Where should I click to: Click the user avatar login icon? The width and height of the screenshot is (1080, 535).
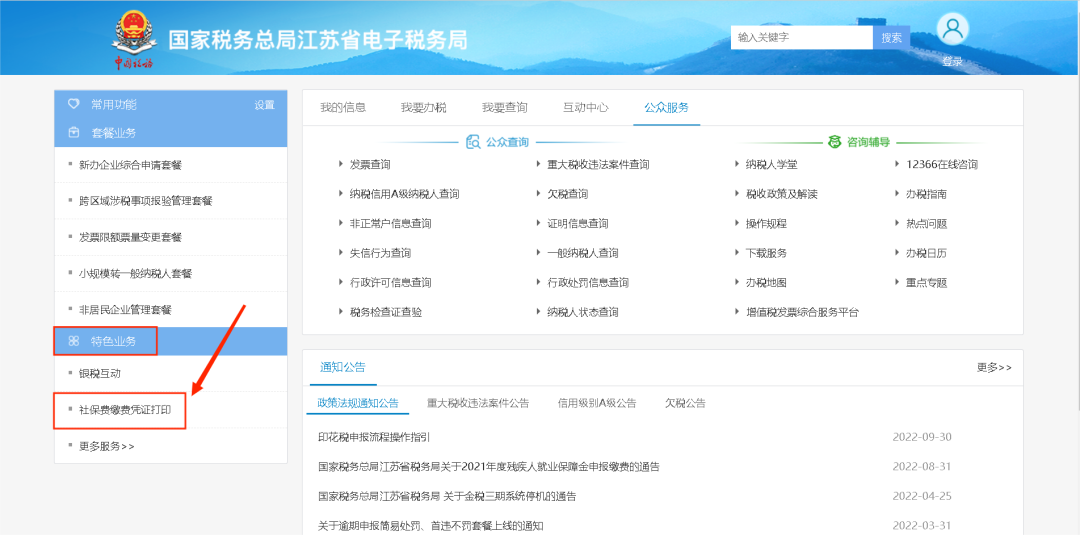[x=953, y=29]
